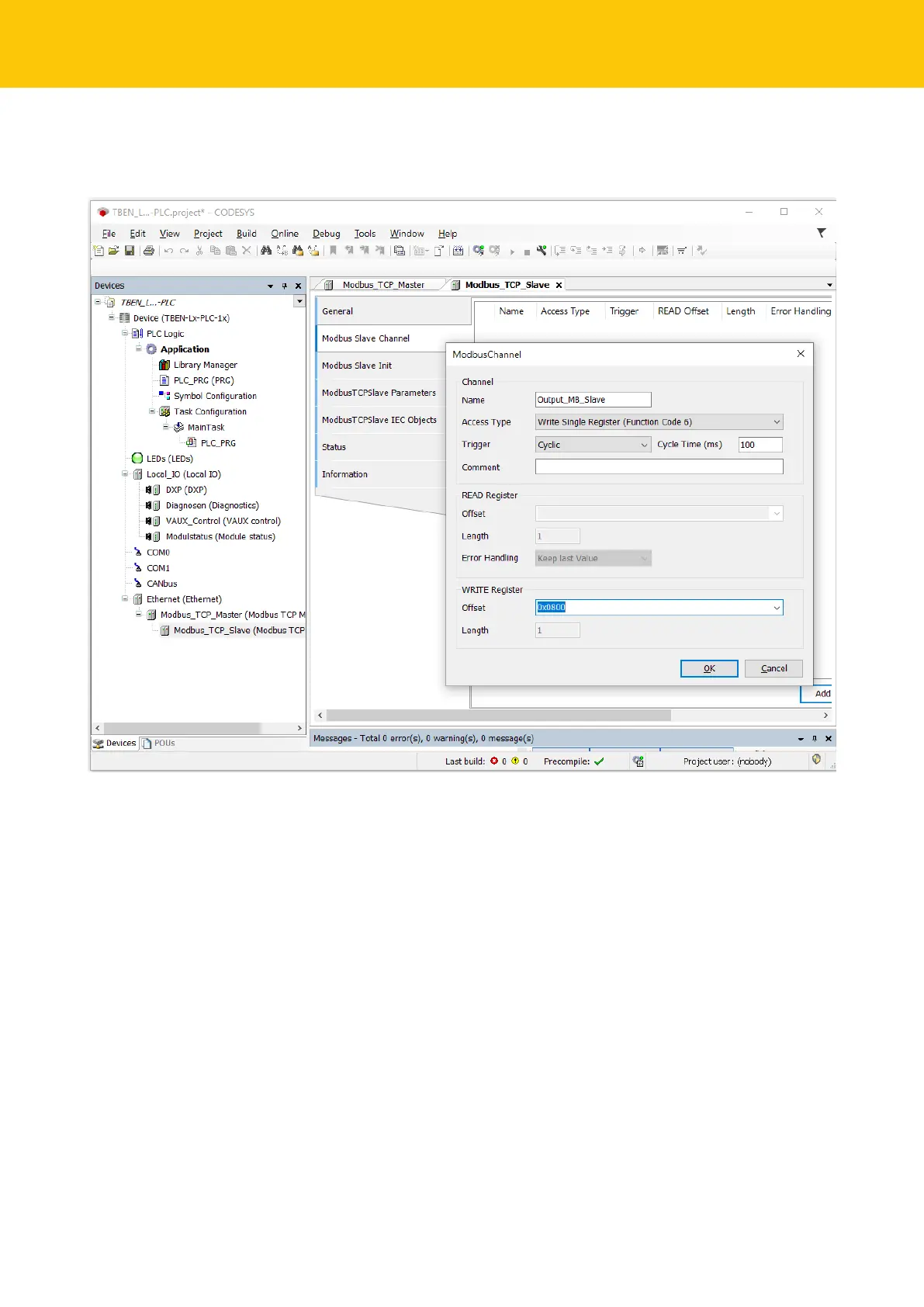Select CANbus in the device tree
The width and height of the screenshot is (924, 1307).
coord(161,584)
